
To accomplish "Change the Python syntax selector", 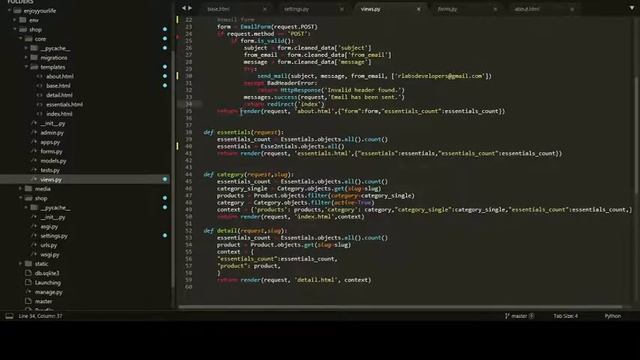I will [612, 316].
